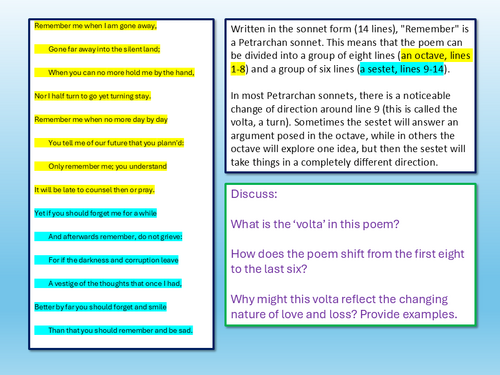Click sentence starting 'Written in the sonnet form'
The height and width of the screenshot is (375, 500).
click(x=350, y=36)
